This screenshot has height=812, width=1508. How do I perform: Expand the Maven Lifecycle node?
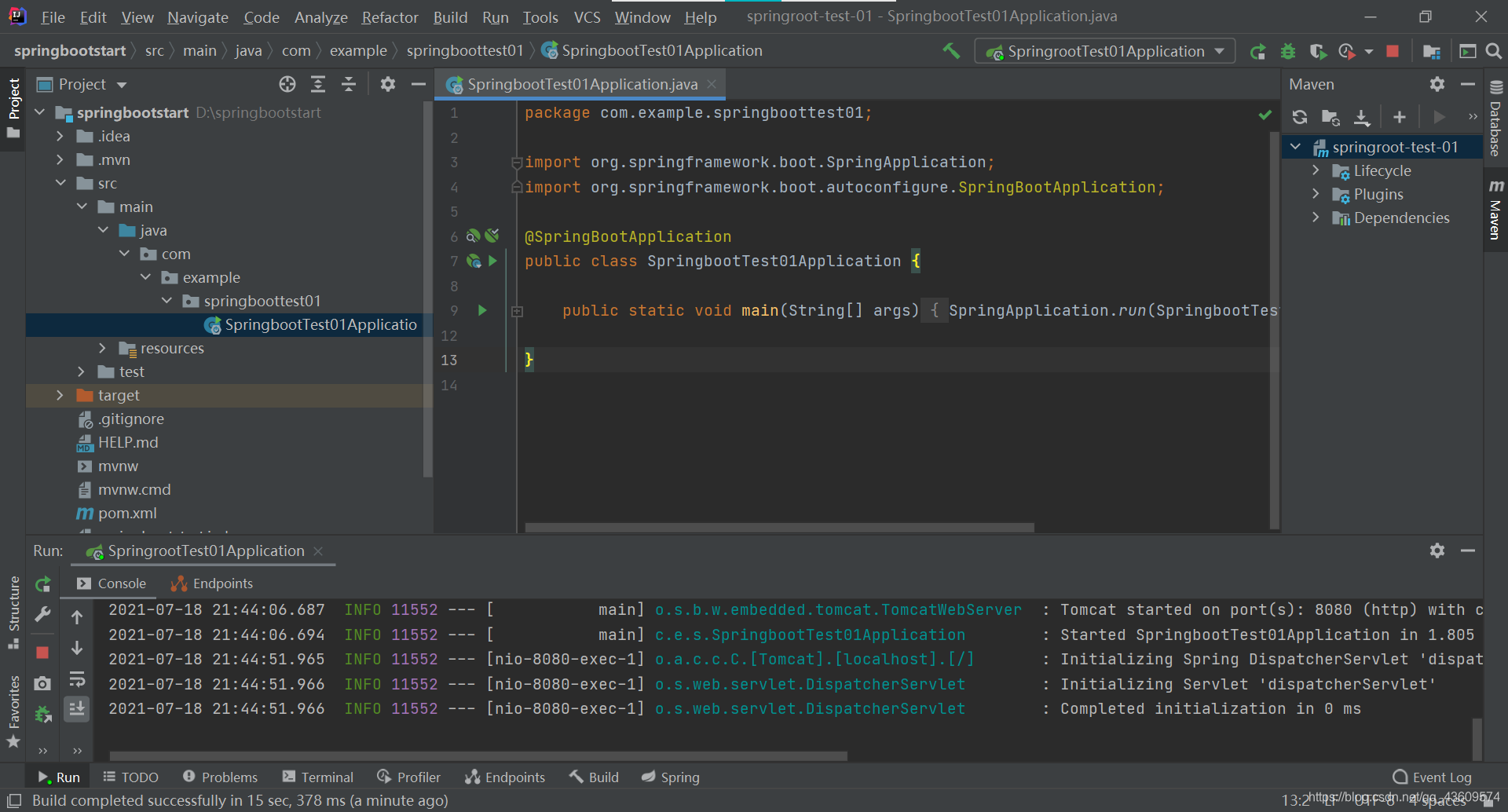(x=1316, y=170)
